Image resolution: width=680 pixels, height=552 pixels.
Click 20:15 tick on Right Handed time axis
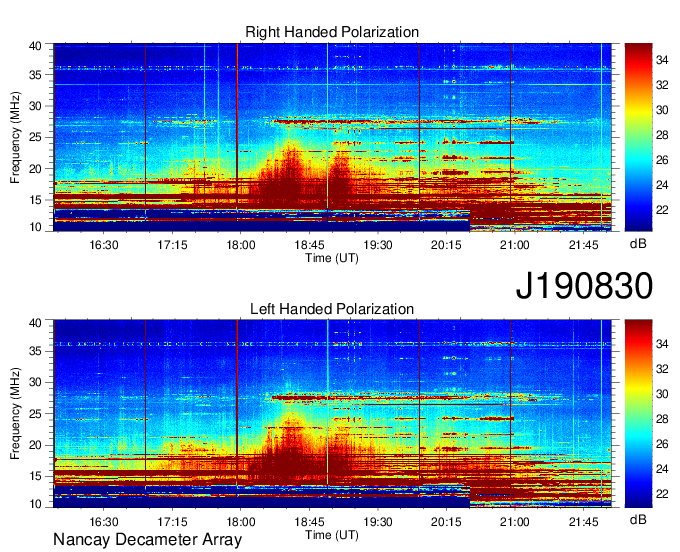tap(446, 245)
